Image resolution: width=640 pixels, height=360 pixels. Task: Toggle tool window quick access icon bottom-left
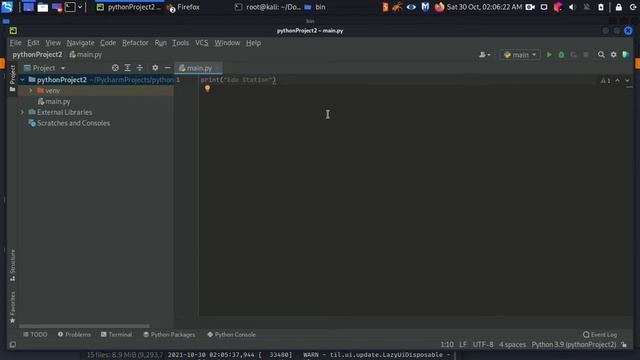click(13, 345)
